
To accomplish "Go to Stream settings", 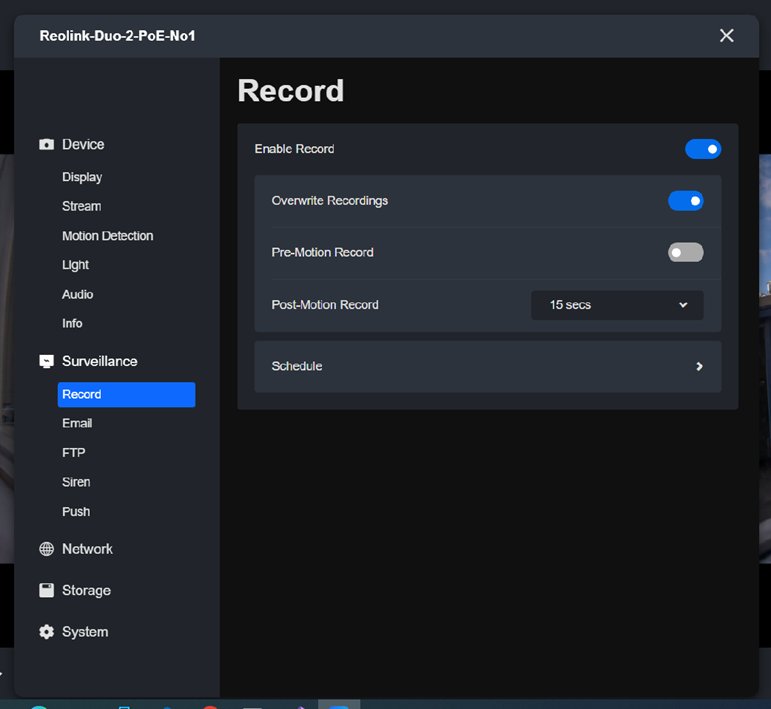I will tap(82, 206).
